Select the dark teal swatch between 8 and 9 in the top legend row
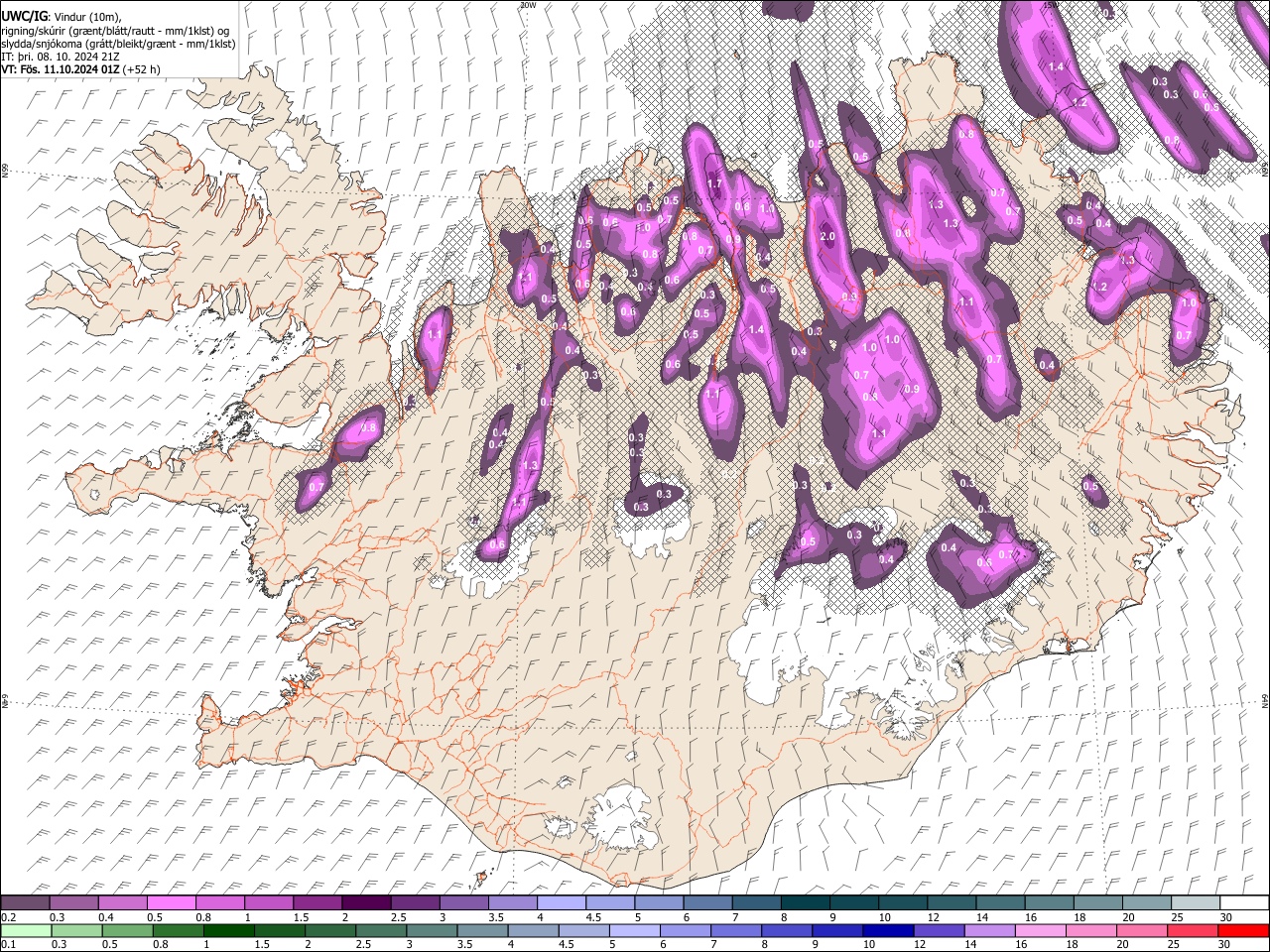 804,902
